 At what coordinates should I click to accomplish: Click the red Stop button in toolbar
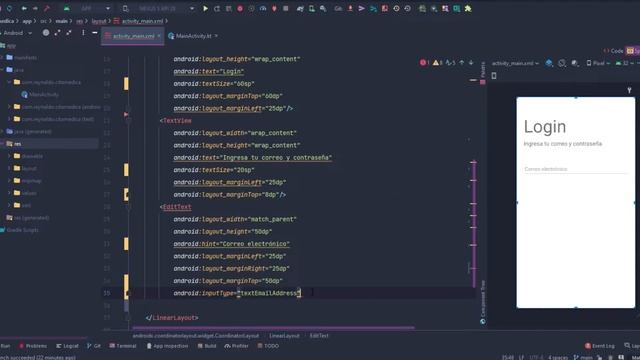pyautogui.click(x=286, y=8)
